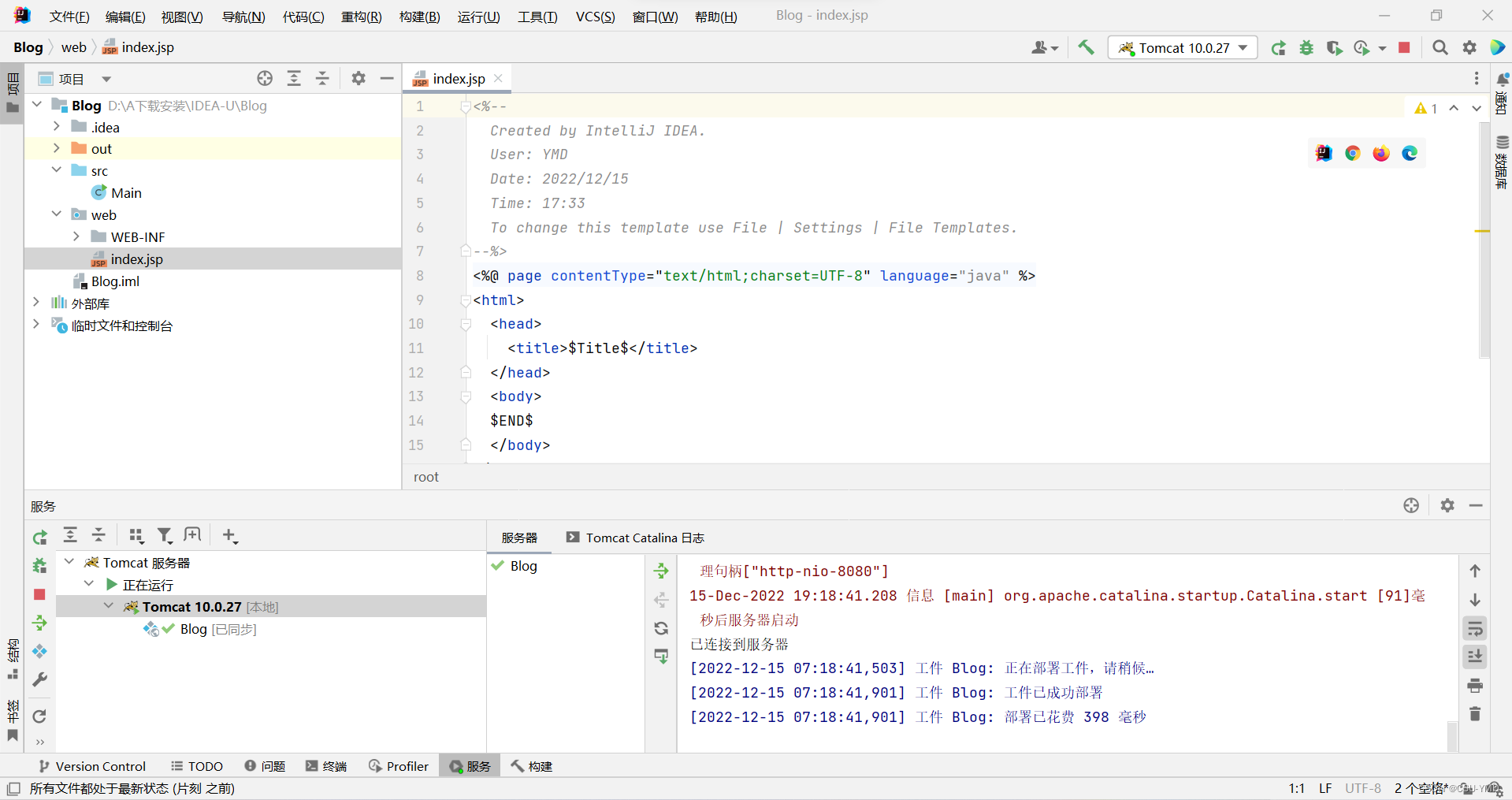Image resolution: width=1512 pixels, height=800 pixels.
Task: Click the LF line separator in status bar
Action: tap(1325, 788)
